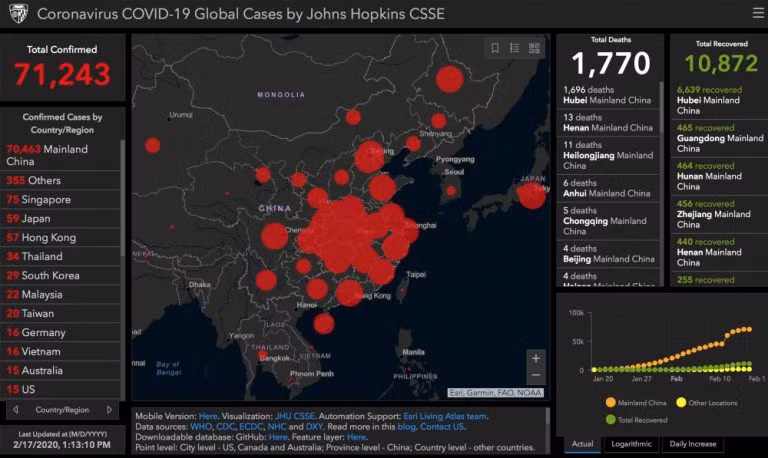Select the 29 South Korea row
The width and height of the screenshot is (768, 458).
60,275
